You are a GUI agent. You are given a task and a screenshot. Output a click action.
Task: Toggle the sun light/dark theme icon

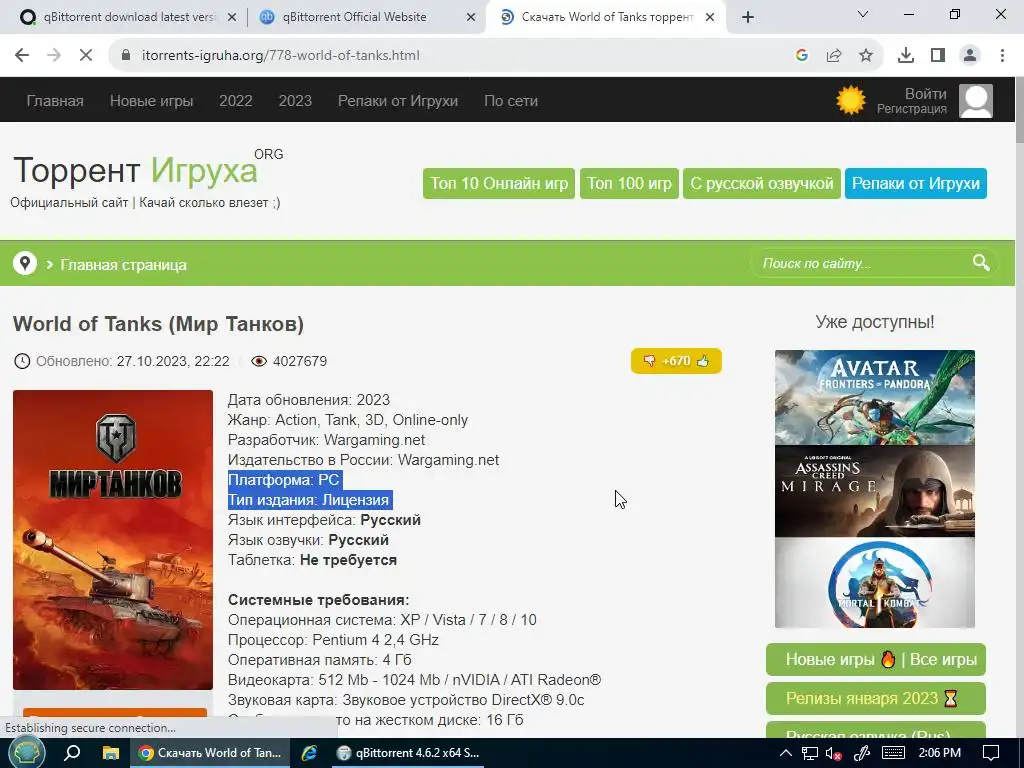coord(851,101)
